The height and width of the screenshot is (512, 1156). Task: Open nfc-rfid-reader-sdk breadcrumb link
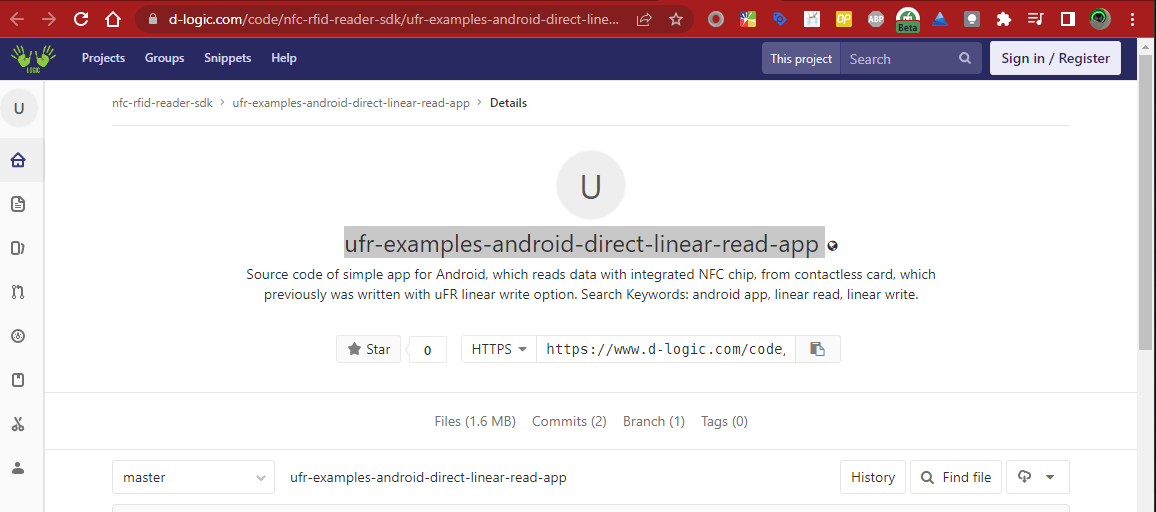[162, 103]
